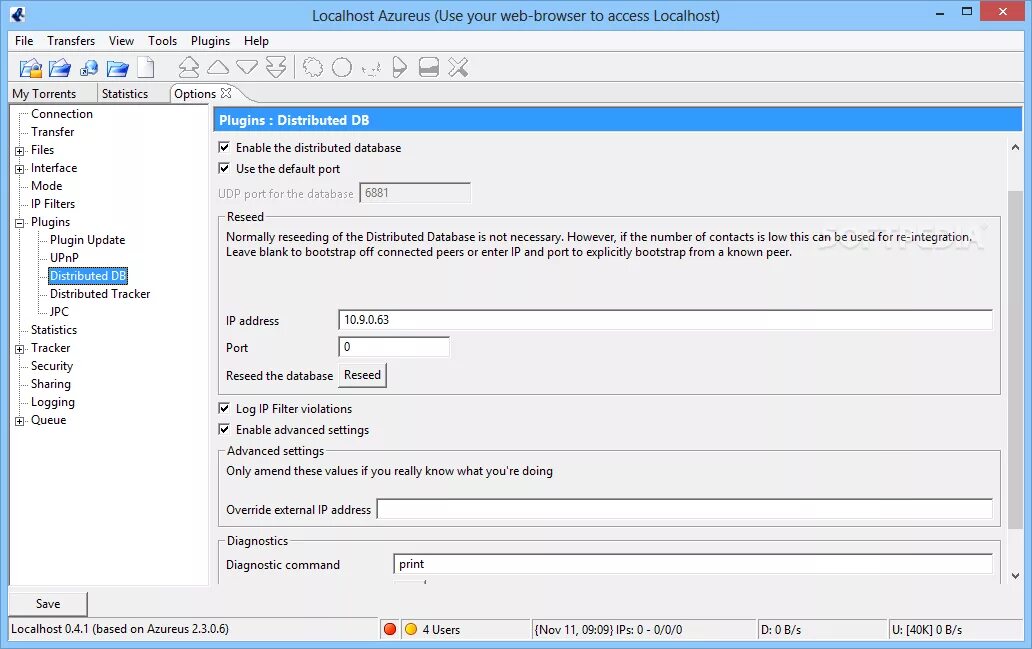This screenshot has width=1032, height=649.
Task: Select JPC under Plugins
Action: tap(59, 312)
